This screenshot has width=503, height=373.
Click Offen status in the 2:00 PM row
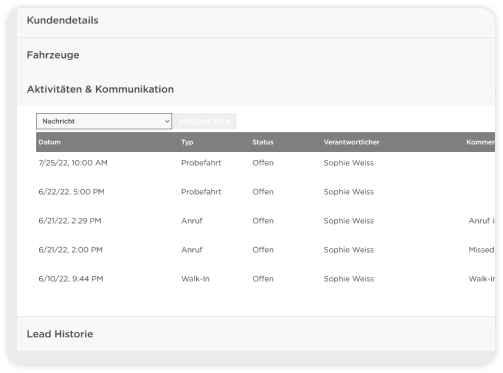pyautogui.click(x=263, y=250)
